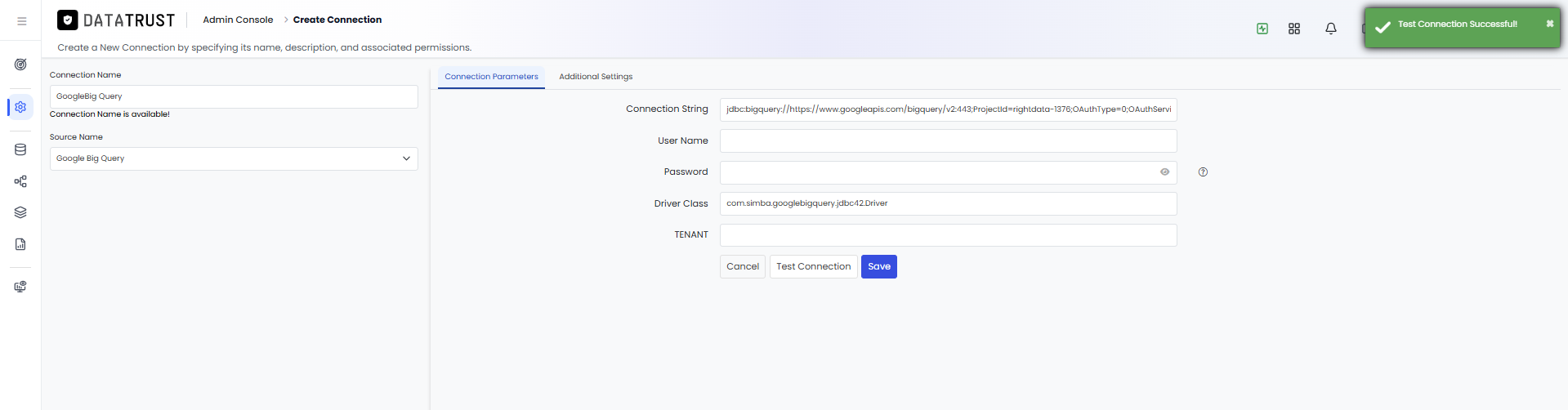Screen dimensions: 1568x410
Task: Focus the User Name field
Action: (948, 140)
